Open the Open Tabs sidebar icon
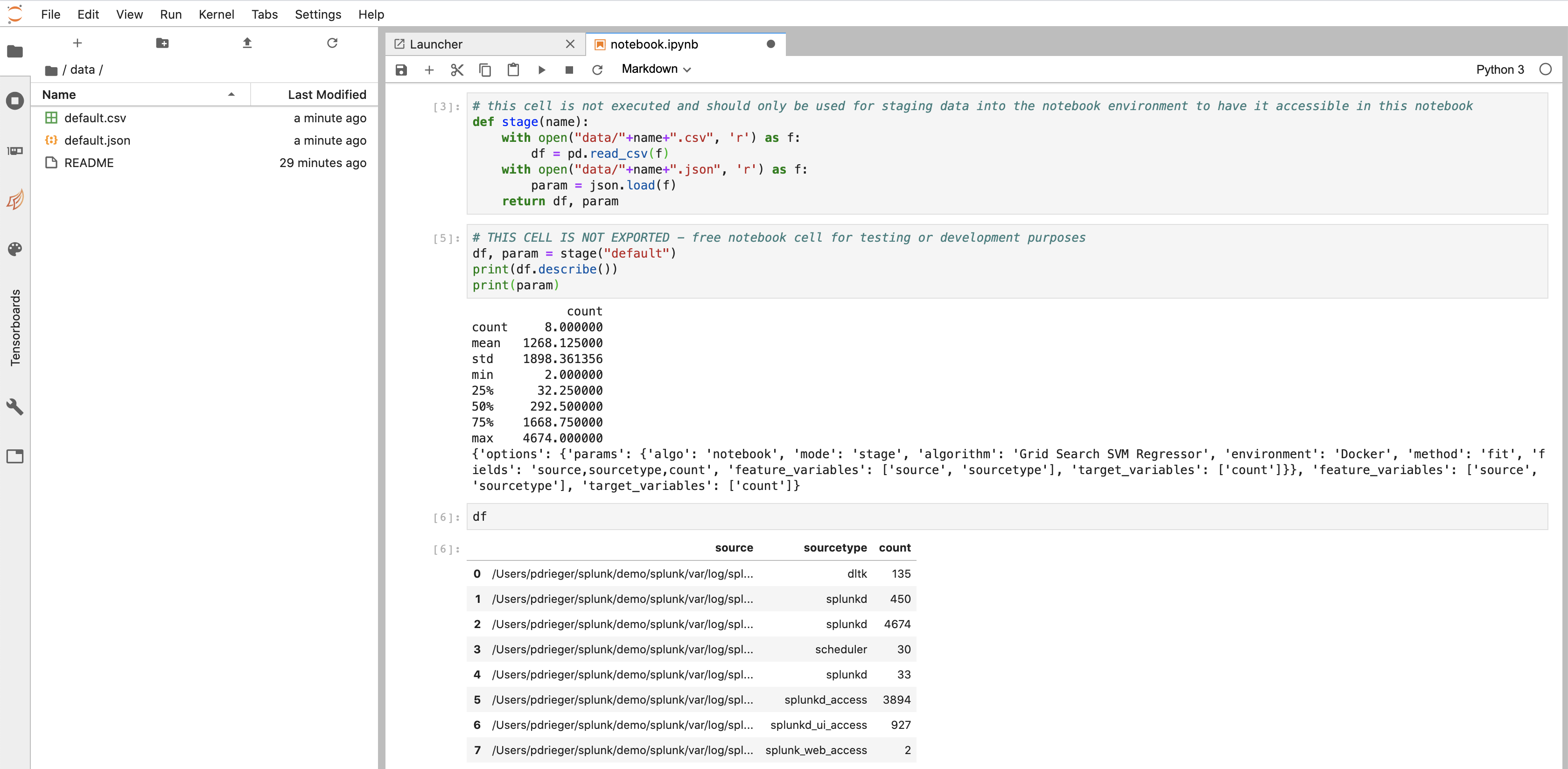Screen dimensions: 1568x769 14,456
